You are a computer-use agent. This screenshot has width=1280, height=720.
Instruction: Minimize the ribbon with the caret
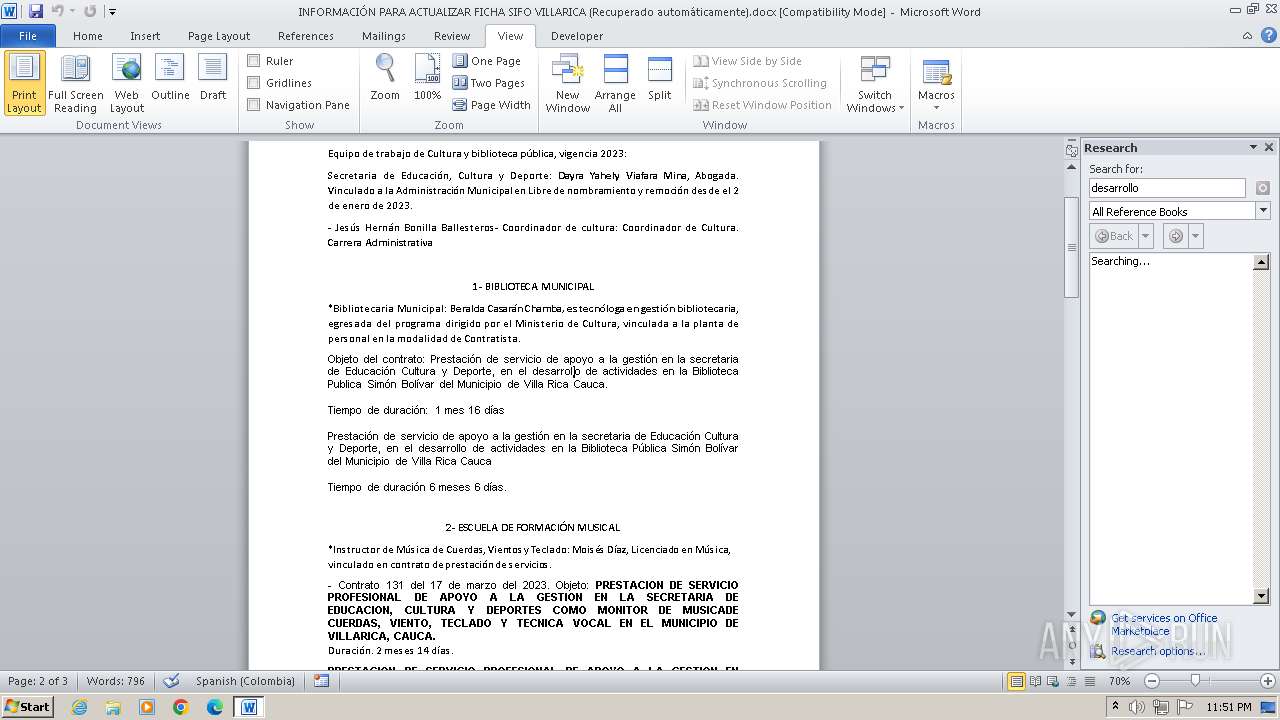pyautogui.click(x=1247, y=36)
